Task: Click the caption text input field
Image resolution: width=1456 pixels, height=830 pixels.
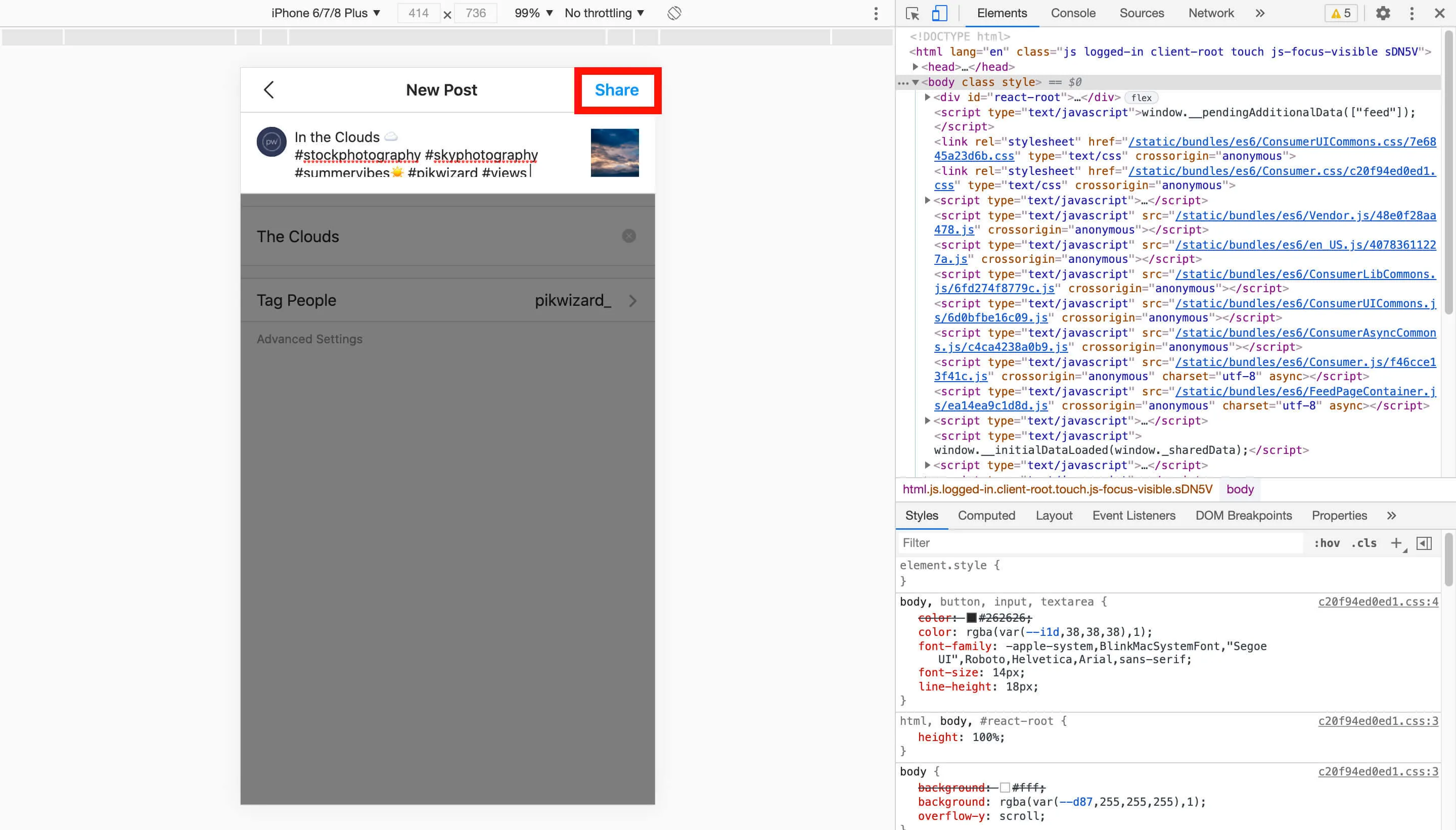Action: [430, 155]
